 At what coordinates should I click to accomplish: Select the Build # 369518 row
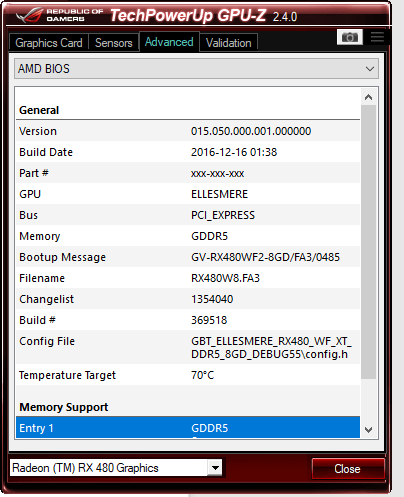pyautogui.click(x=188, y=320)
